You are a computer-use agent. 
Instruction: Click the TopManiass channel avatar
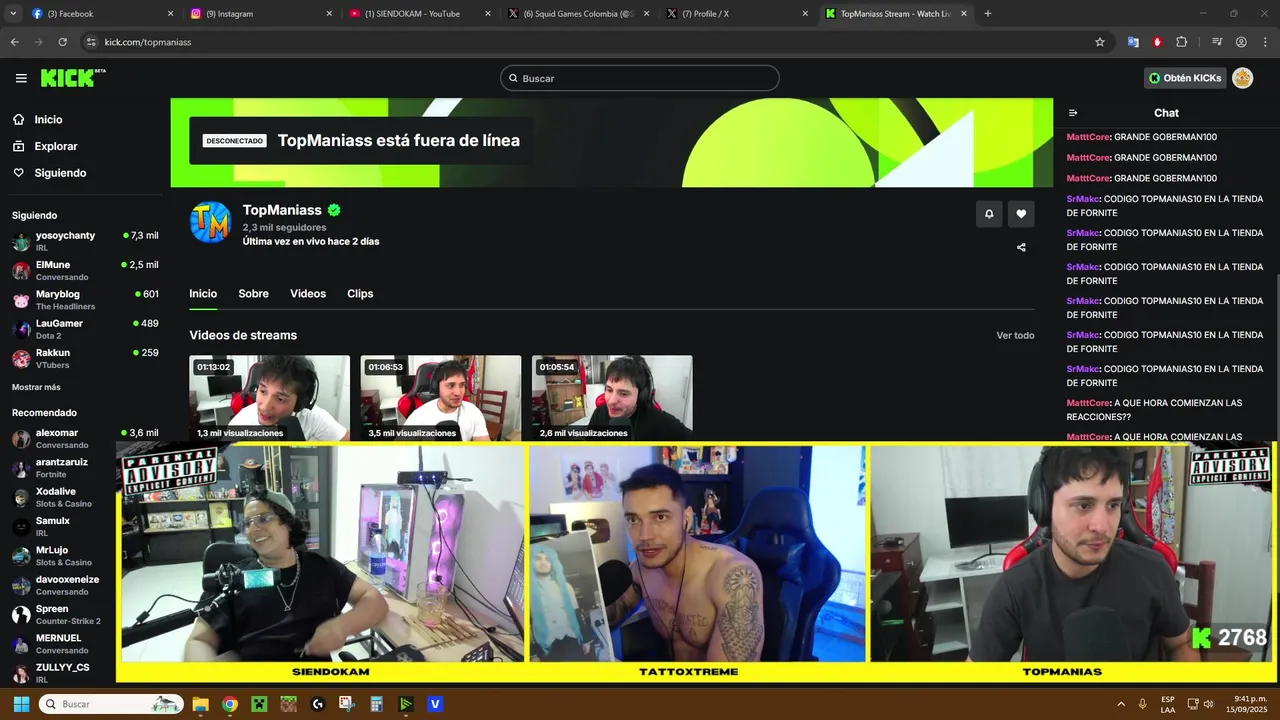210,222
